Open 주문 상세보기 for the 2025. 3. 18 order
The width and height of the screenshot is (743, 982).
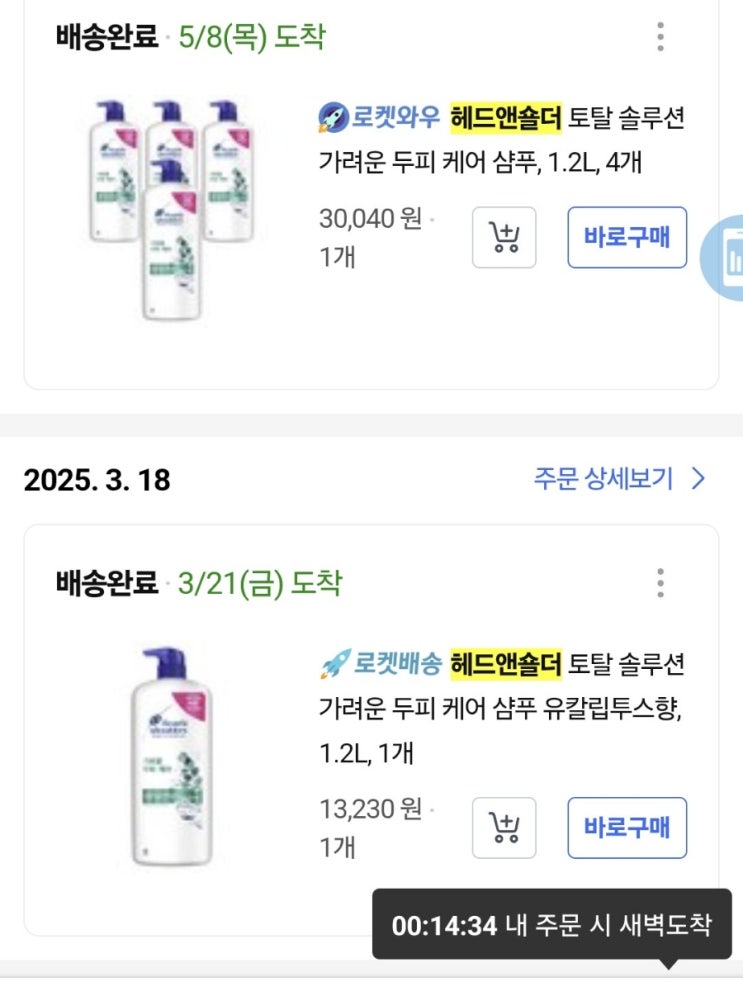(x=603, y=478)
